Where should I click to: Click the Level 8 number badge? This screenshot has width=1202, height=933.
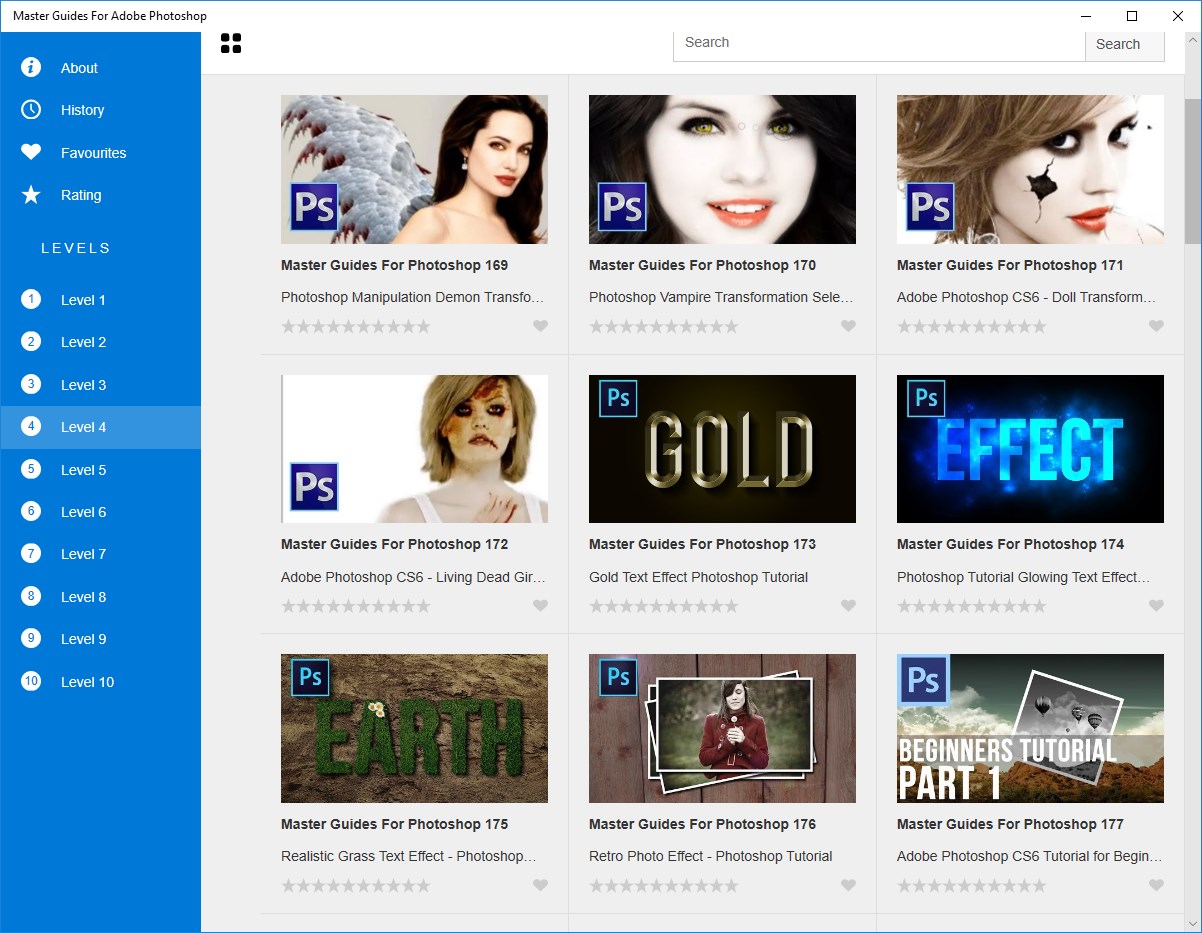tap(31, 596)
